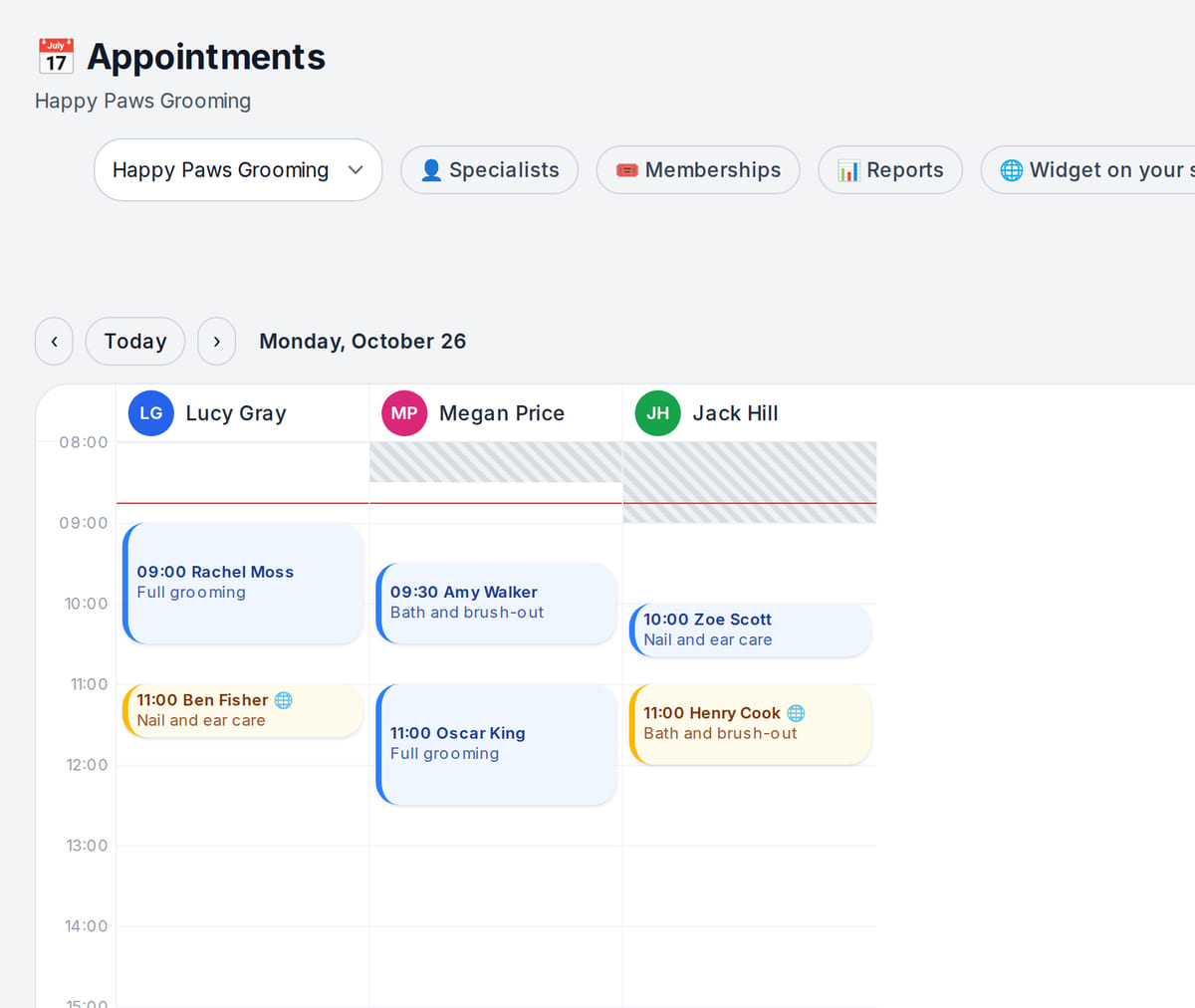Screen dimensions: 1195x1008
Task: Click the online booking globe on Ben Fisher
Action: coord(284,700)
